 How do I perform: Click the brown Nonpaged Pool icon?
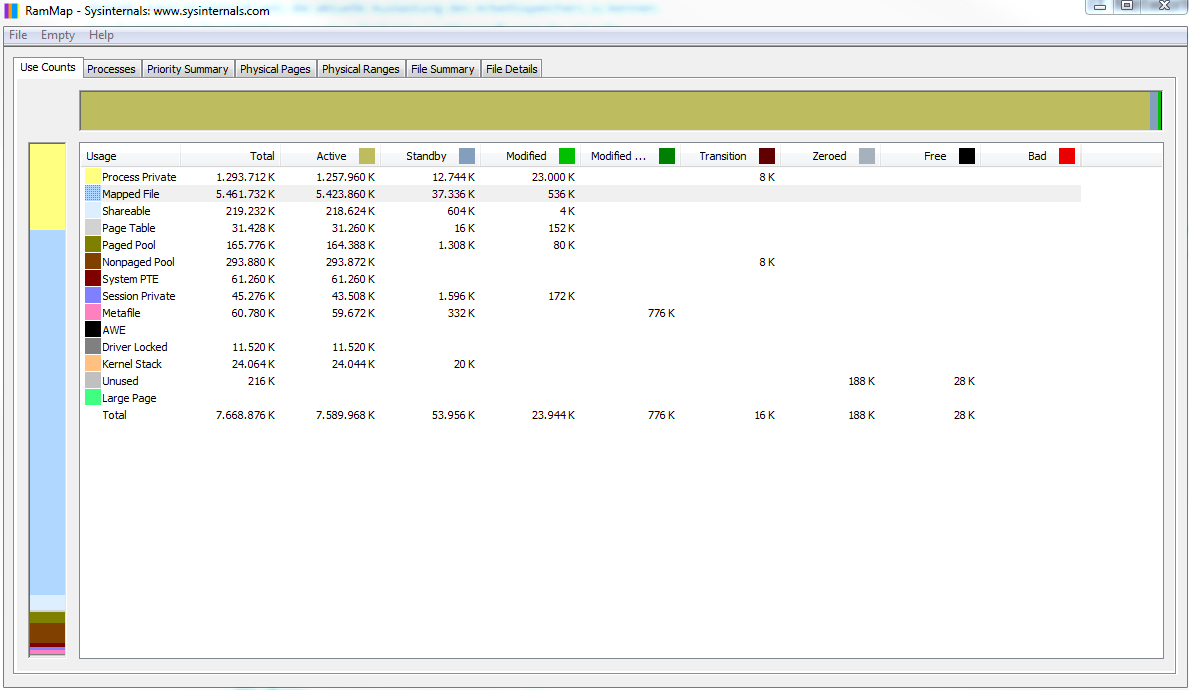[93, 262]
